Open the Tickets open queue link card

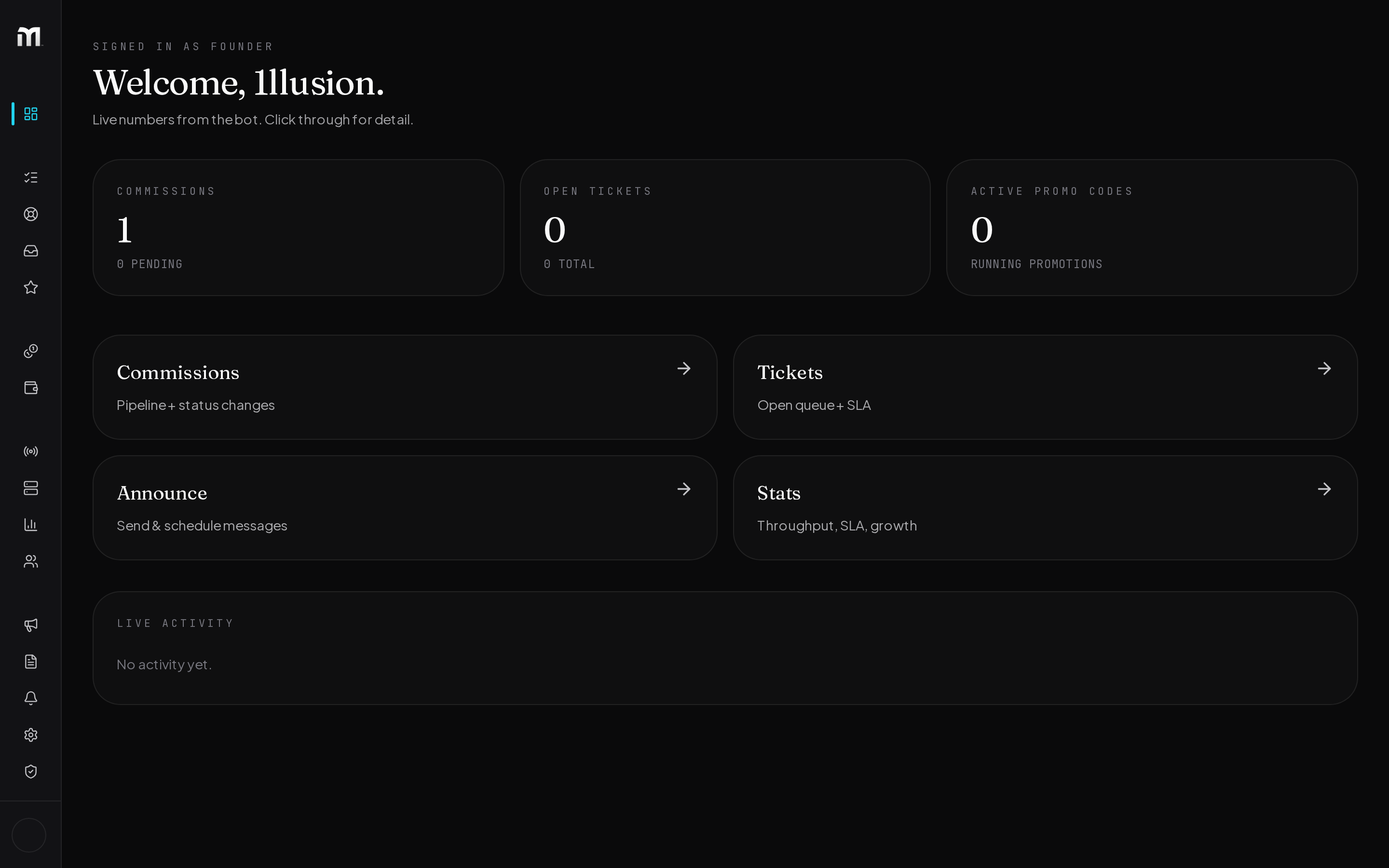1045,388
